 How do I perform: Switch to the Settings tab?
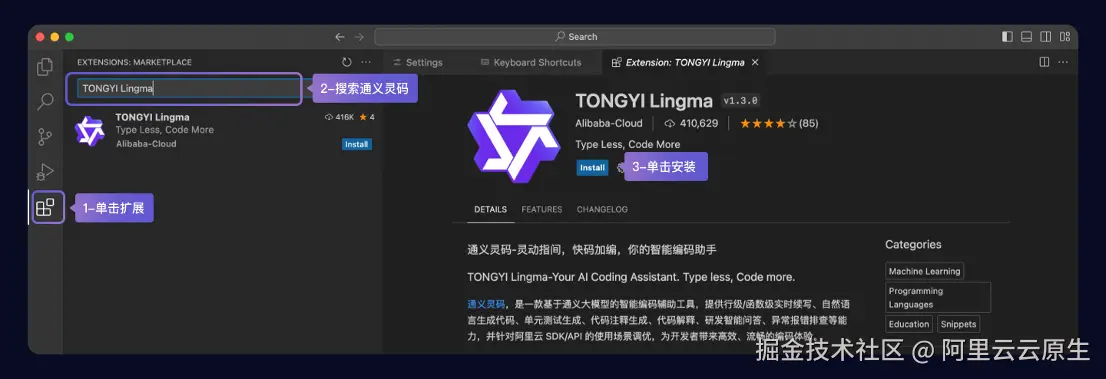pyautogui.click(x=418, y=62)
